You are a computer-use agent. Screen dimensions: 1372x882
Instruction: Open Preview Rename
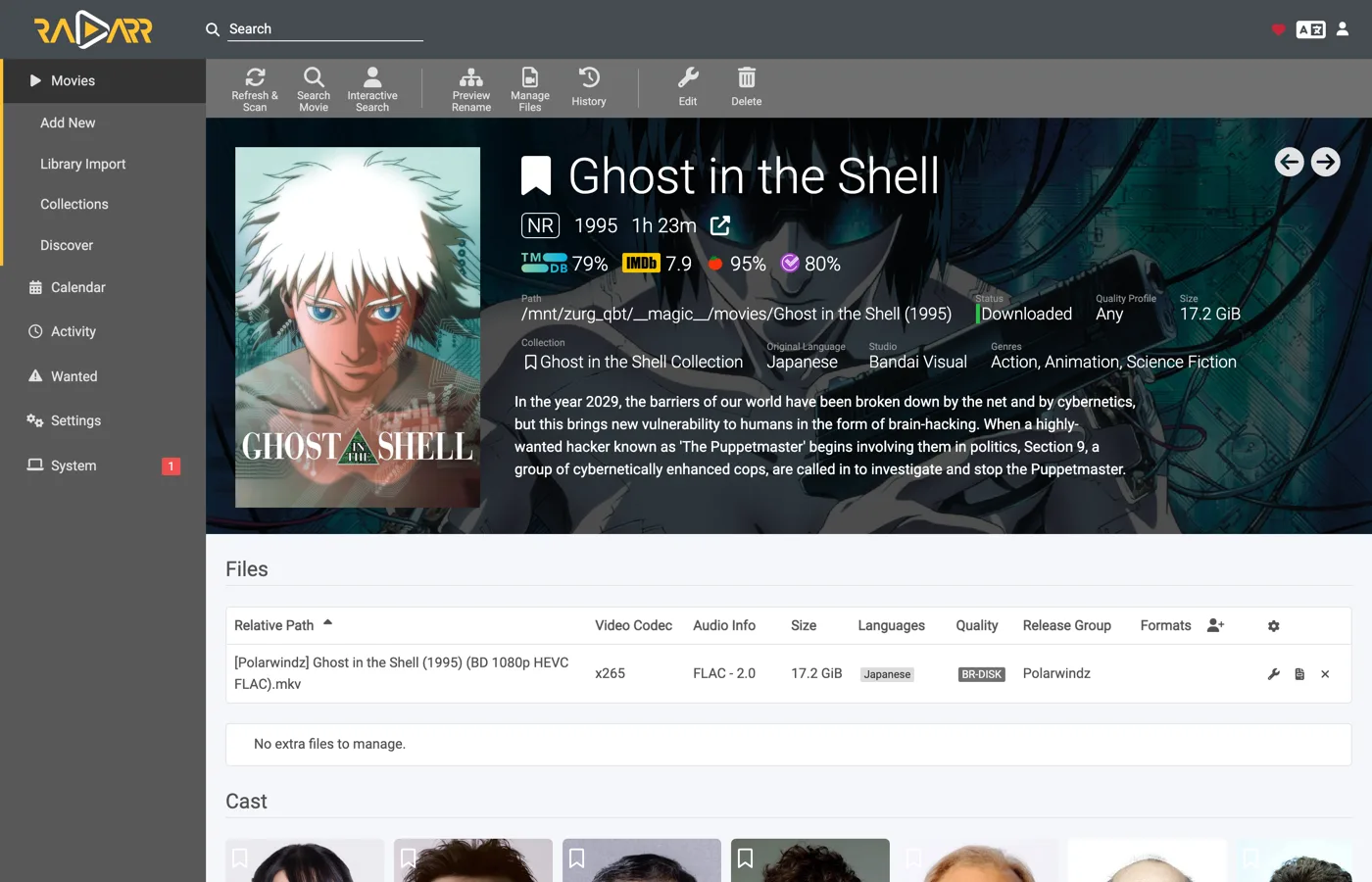(471, 89)
